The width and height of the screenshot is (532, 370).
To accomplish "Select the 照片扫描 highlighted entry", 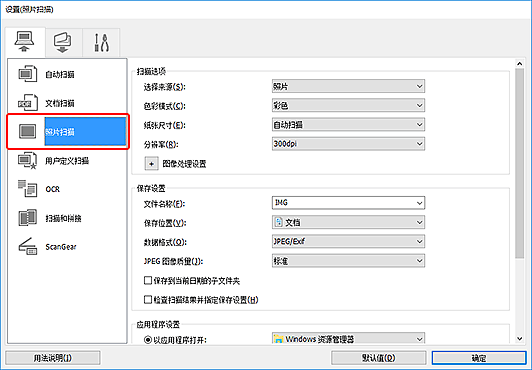I will coord(85,132).
